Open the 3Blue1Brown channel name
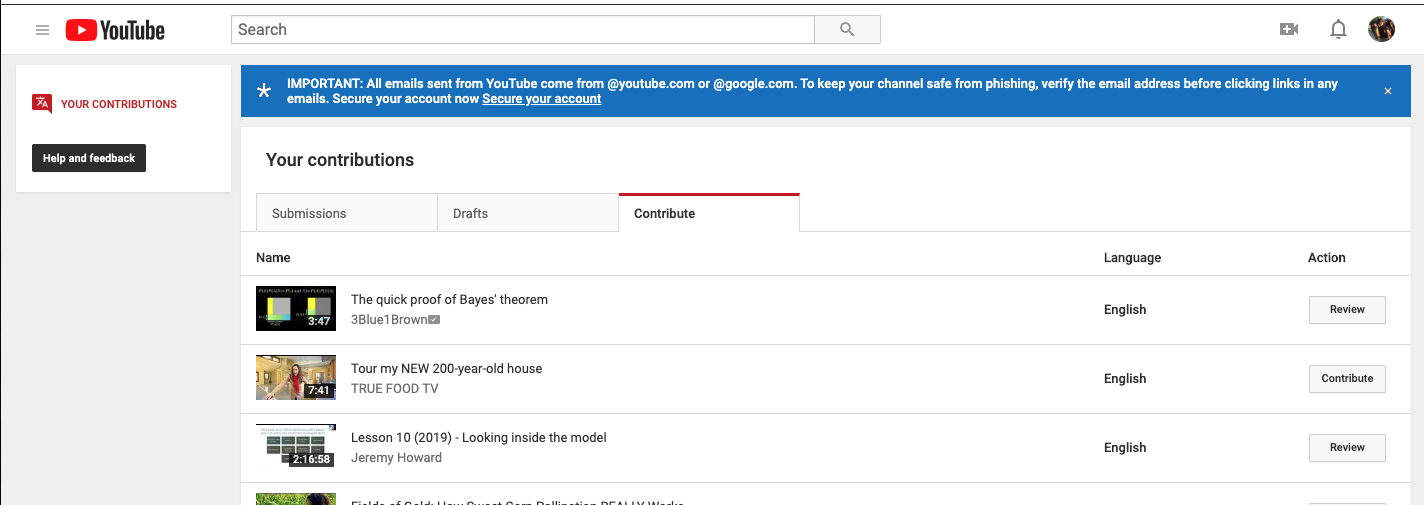The height and width of the screenshot is (505, 1424). (389, 320)
